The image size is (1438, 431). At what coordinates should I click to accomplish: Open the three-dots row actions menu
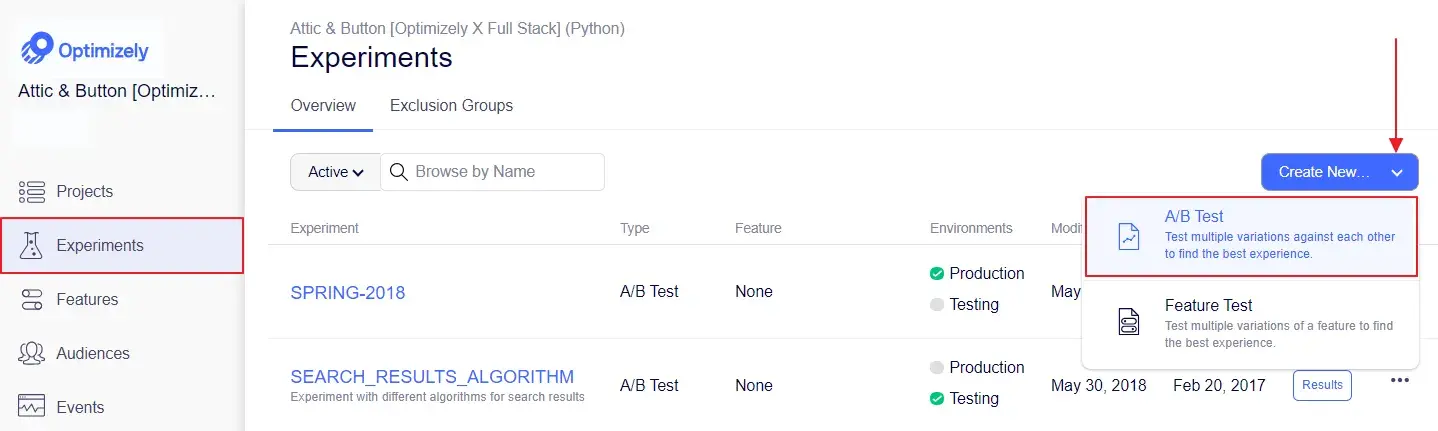(1400, 380)
